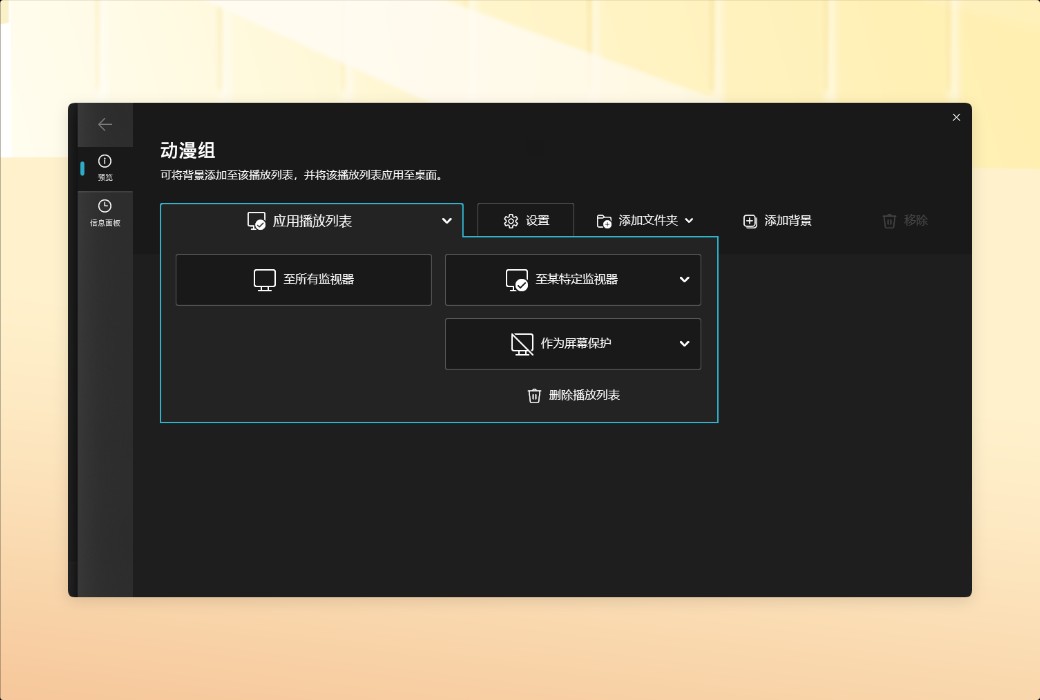Image resolution: width=1040 pixels, height=700 pixels.
Task: Click the trash icon beside 删除播放列表
Action: [x=534, y=395]
